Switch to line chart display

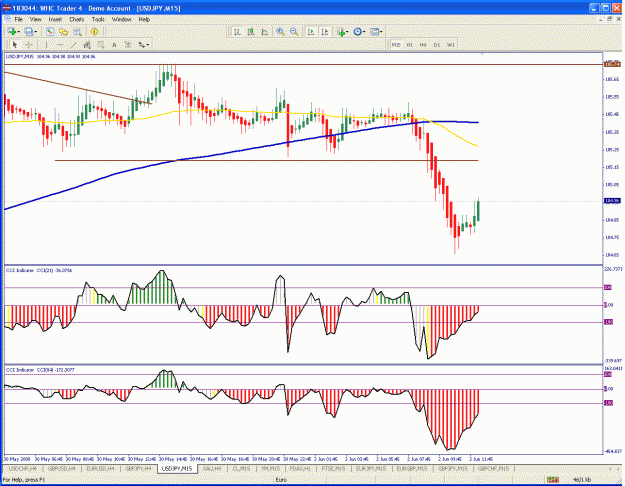pos(264,32)
